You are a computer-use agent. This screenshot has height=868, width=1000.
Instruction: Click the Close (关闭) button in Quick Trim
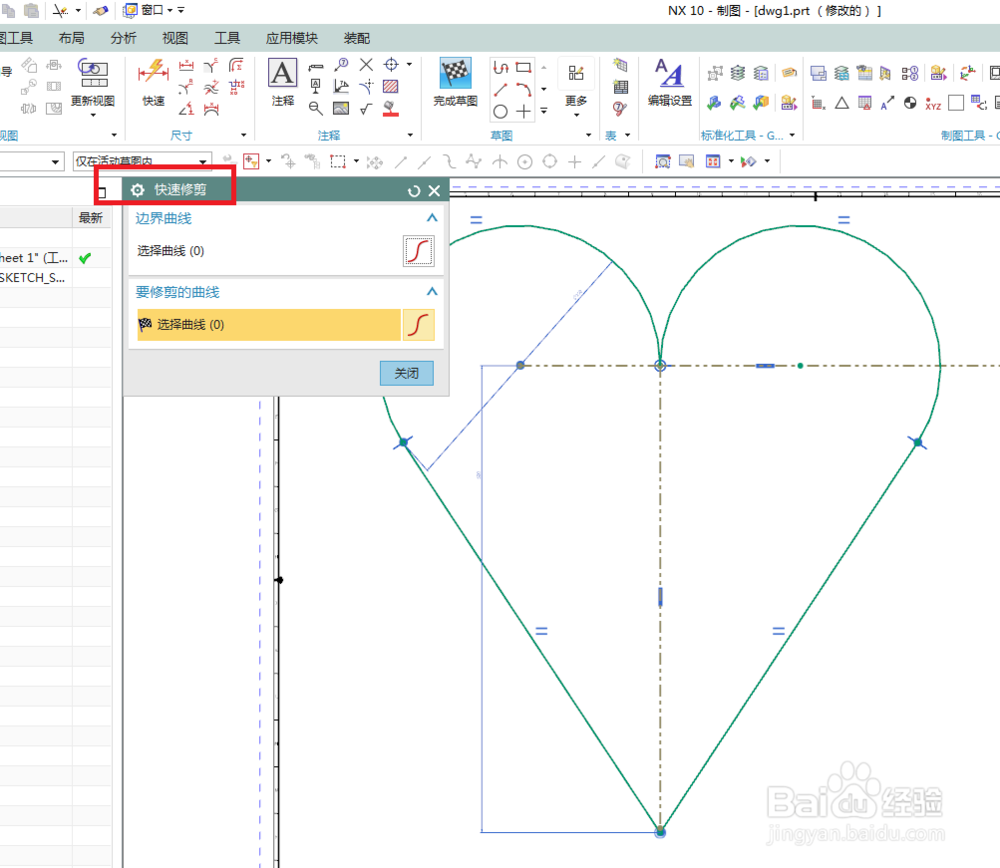[407, 373]
